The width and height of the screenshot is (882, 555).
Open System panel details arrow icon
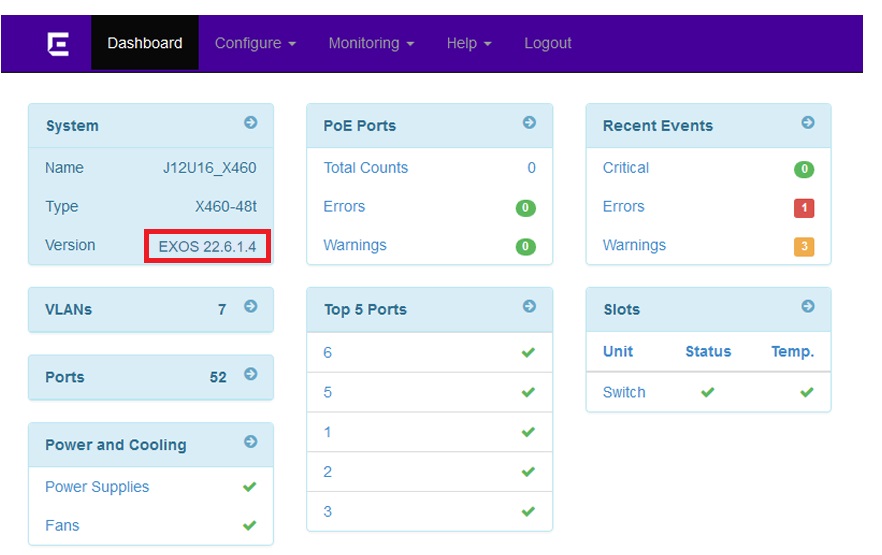click(x=251, y=122)
